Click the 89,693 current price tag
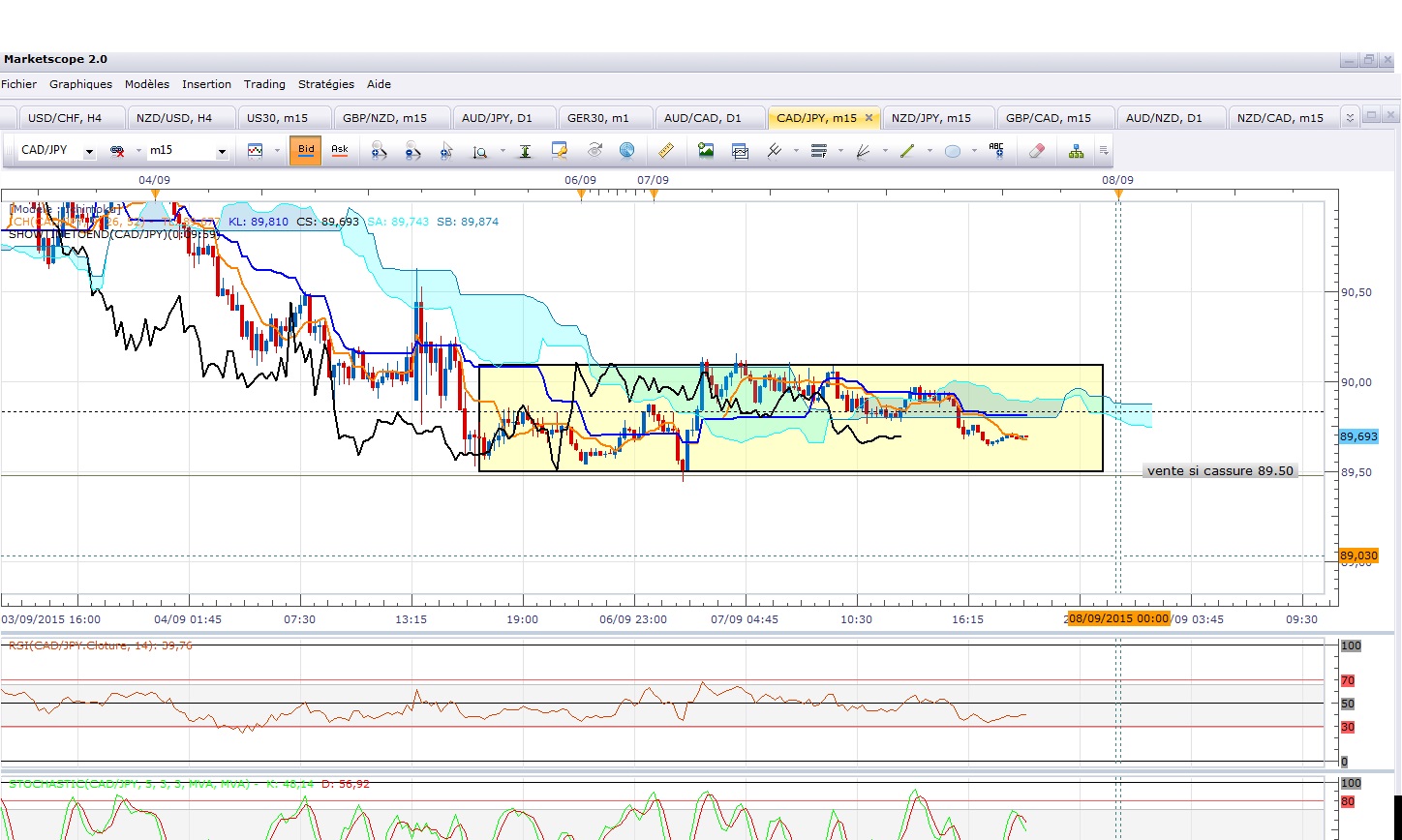The image size is (1402, 840). 1358,437
